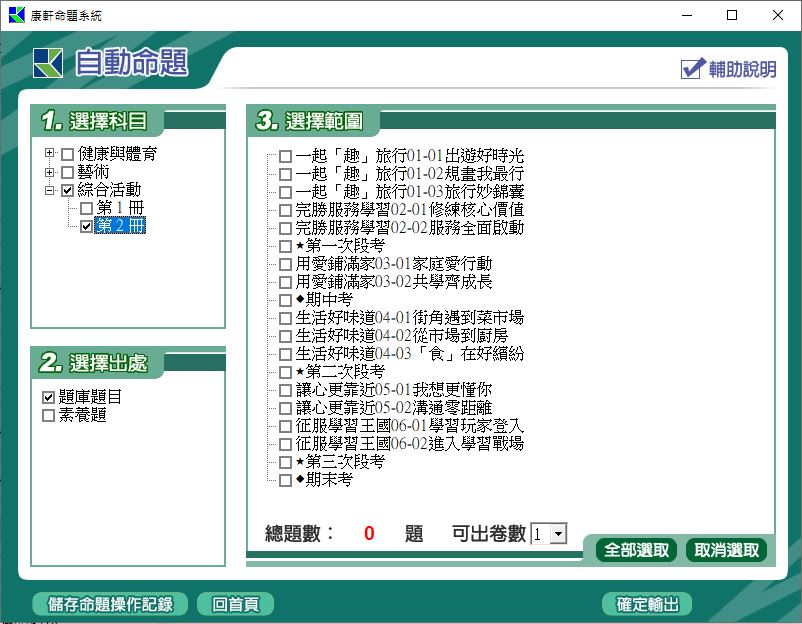Image resolution: width=802 pixels, height=624 pixels.
Task: Click the 輔助說明 help checkmark icon
Action: point(693,69)
